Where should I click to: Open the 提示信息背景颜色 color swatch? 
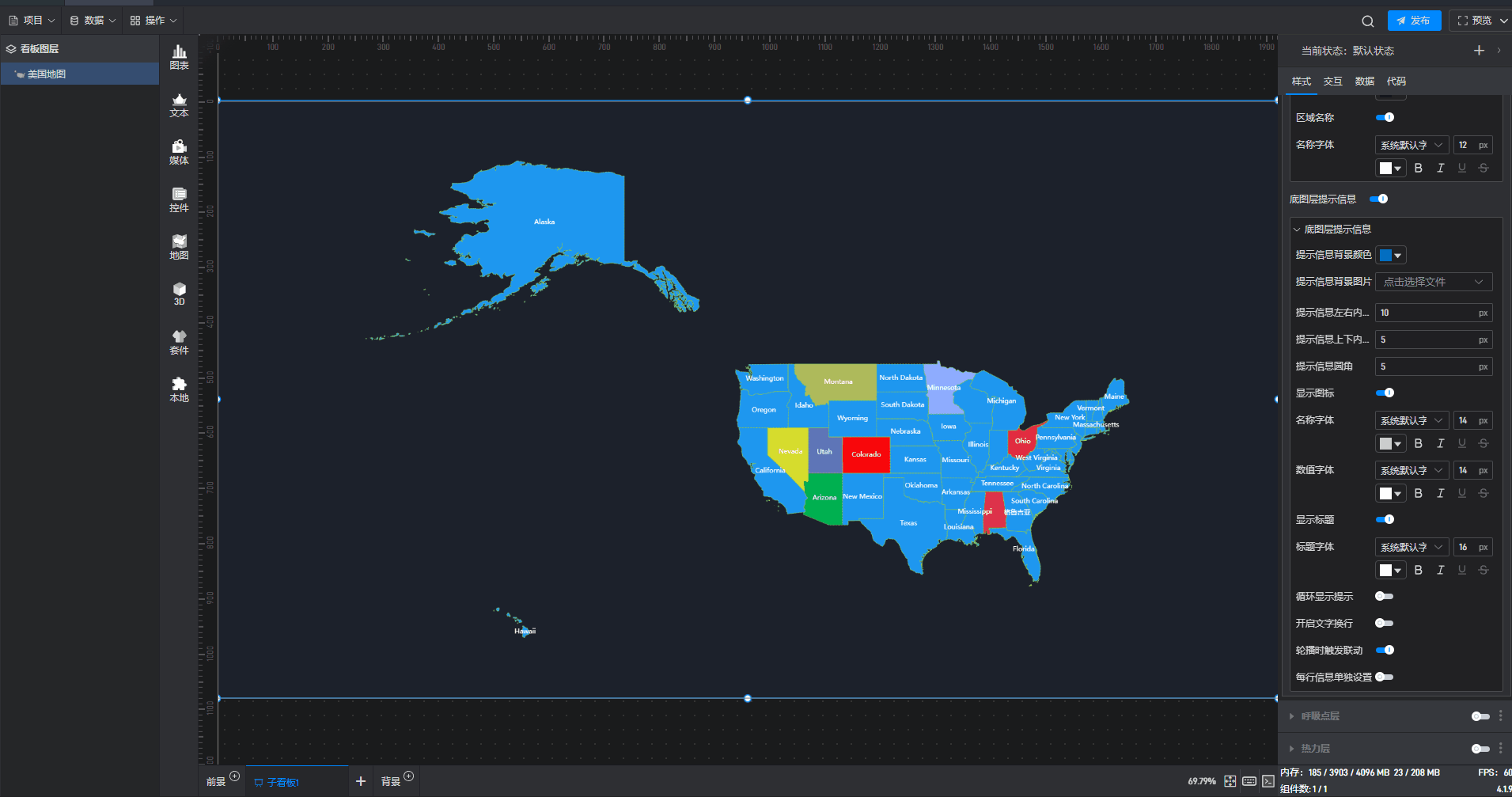click(1390, 256)
